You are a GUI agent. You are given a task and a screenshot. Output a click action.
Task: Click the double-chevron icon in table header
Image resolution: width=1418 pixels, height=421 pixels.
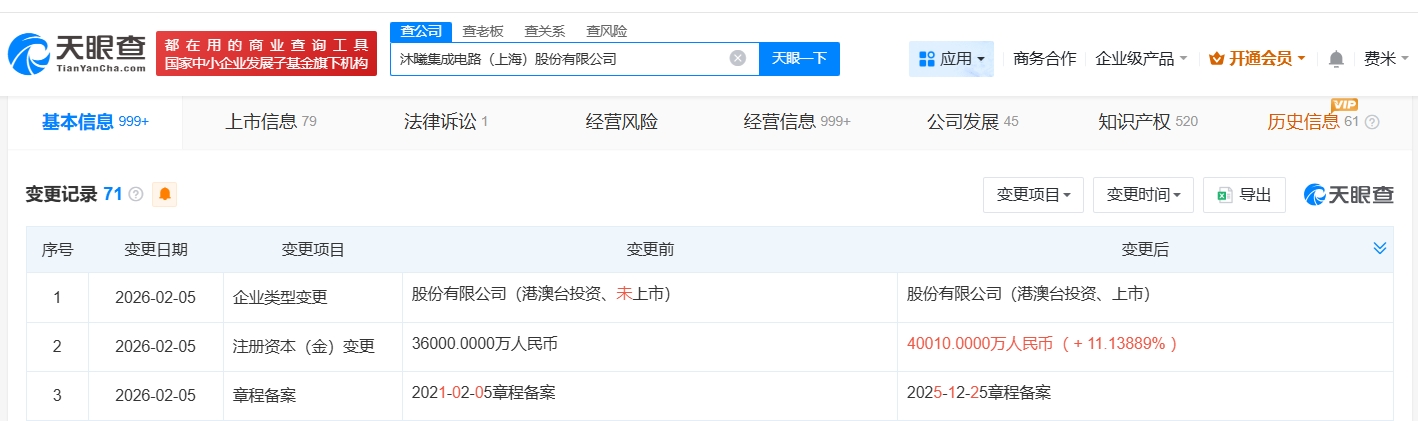click(1379, 248)
